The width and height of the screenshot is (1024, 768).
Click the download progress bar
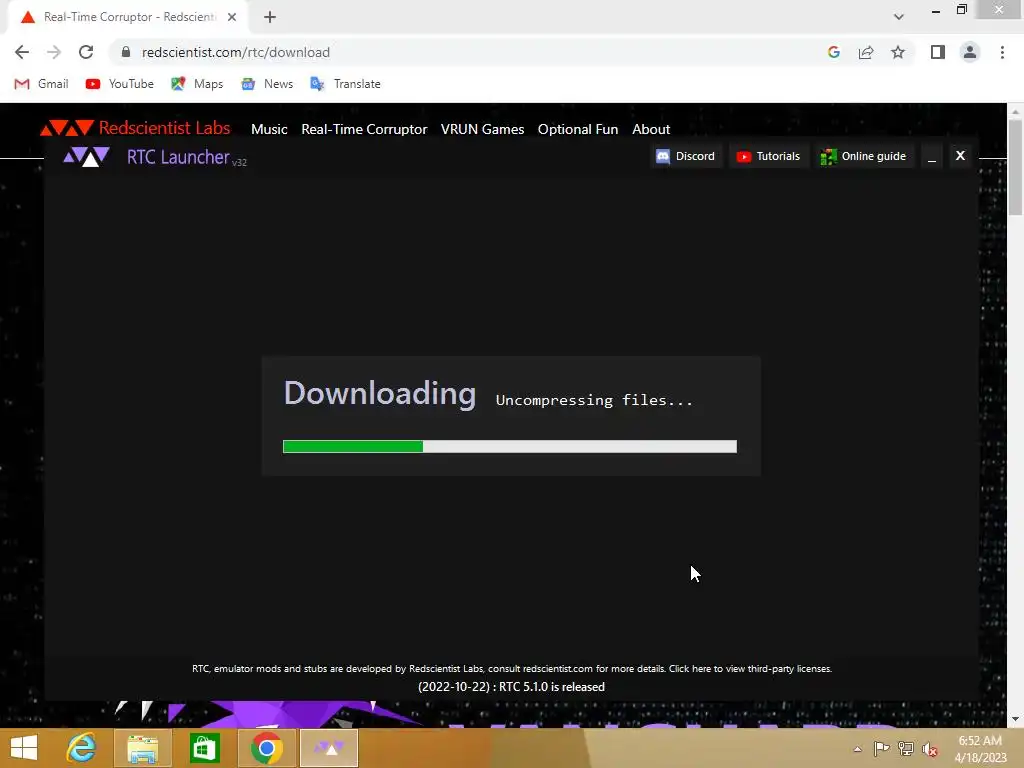pos(509,447)
